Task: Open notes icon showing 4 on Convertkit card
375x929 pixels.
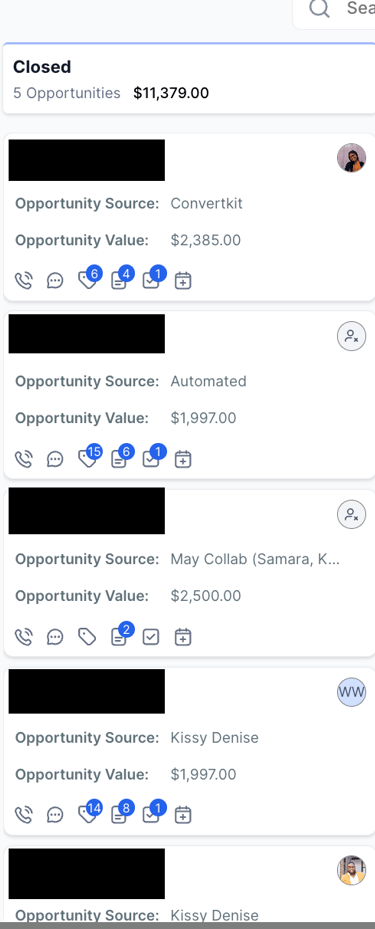Action: (x=119, y=280)
